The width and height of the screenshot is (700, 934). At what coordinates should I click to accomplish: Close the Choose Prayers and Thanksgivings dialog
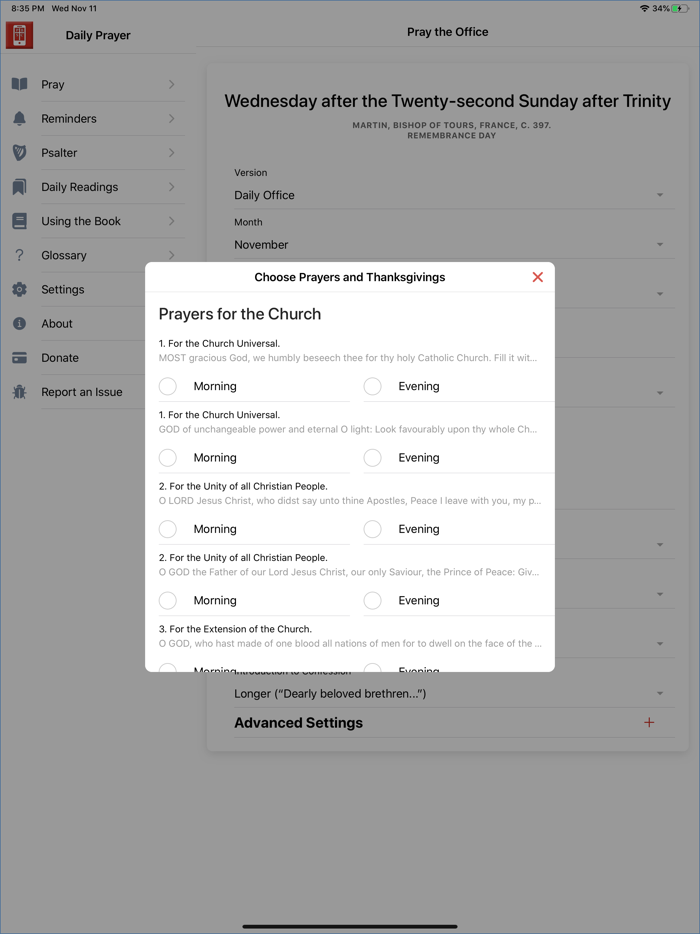coord(537,277)
